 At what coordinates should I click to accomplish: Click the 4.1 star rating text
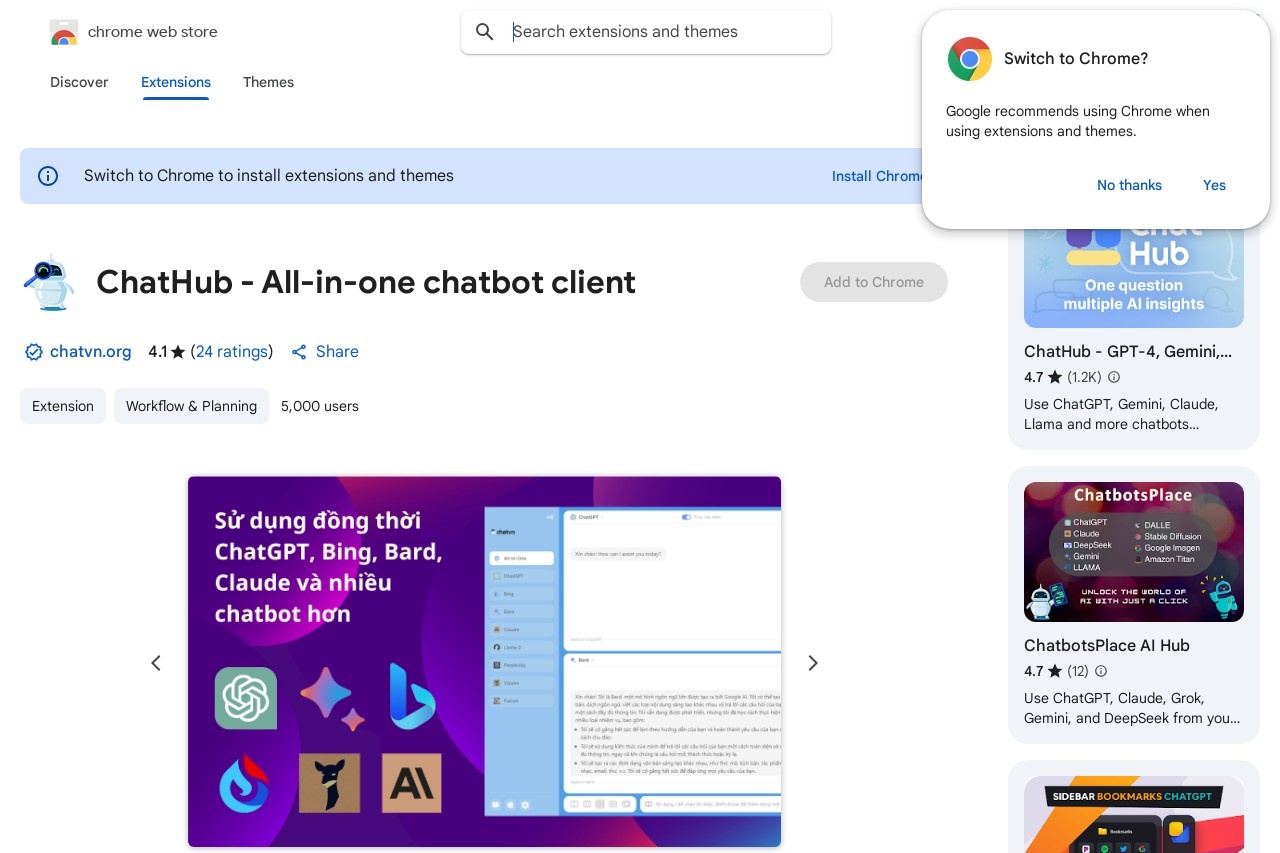pos(167,352)
